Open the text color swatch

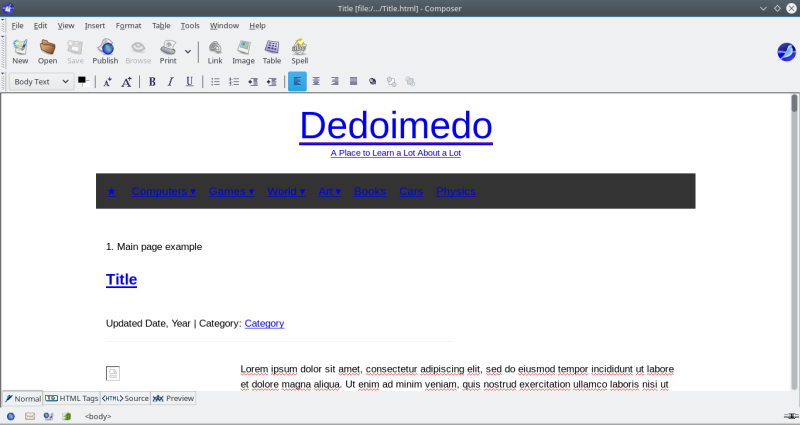tap(82, 81)
